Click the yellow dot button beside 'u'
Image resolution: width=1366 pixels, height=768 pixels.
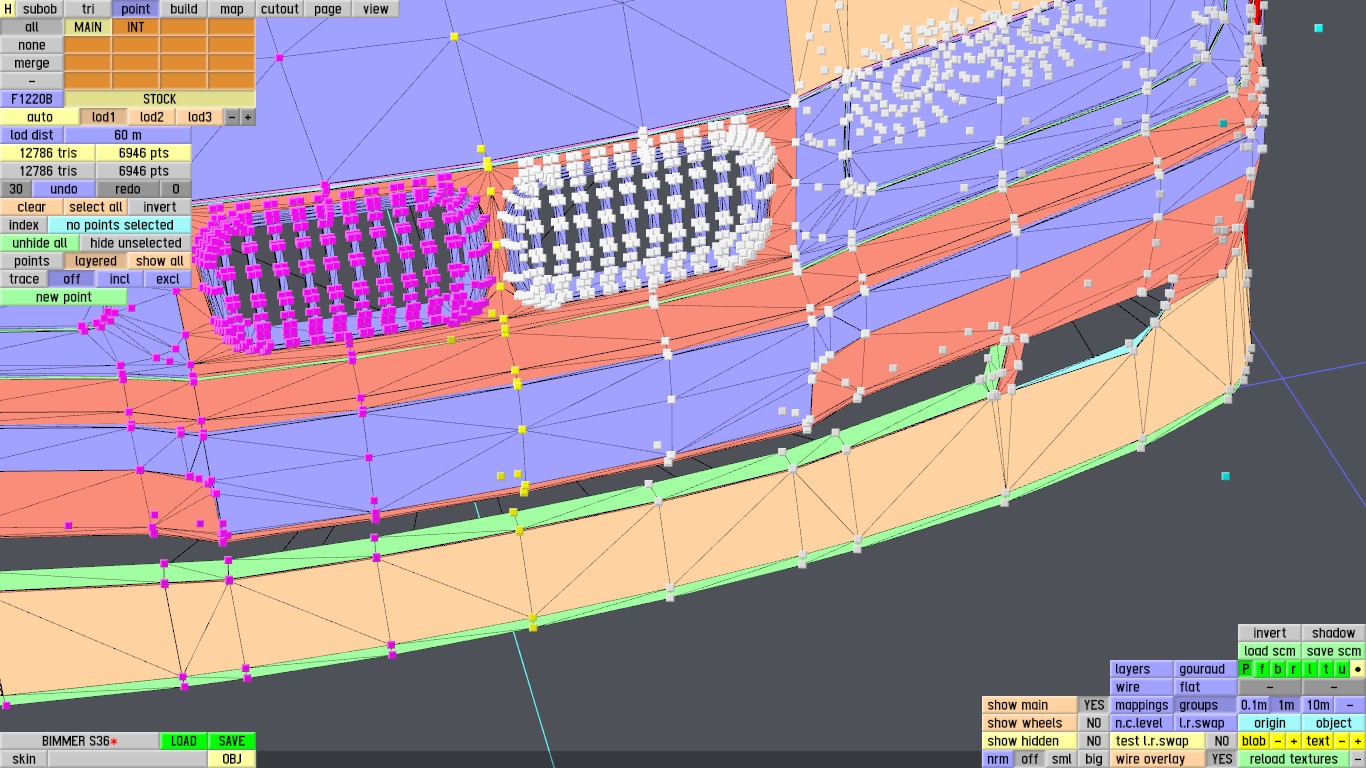[1358, 669]
